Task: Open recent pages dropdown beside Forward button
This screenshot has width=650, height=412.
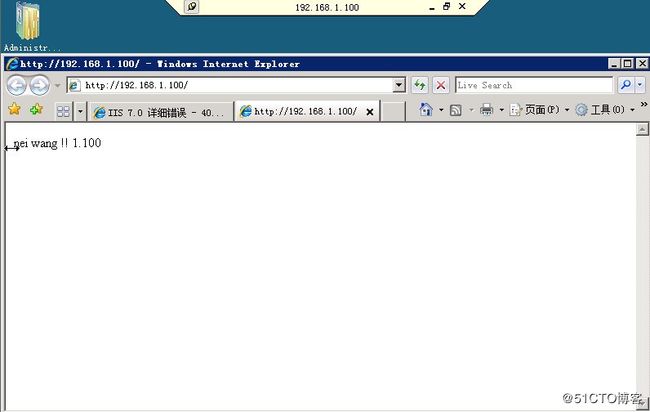Action: coord(58,86)
